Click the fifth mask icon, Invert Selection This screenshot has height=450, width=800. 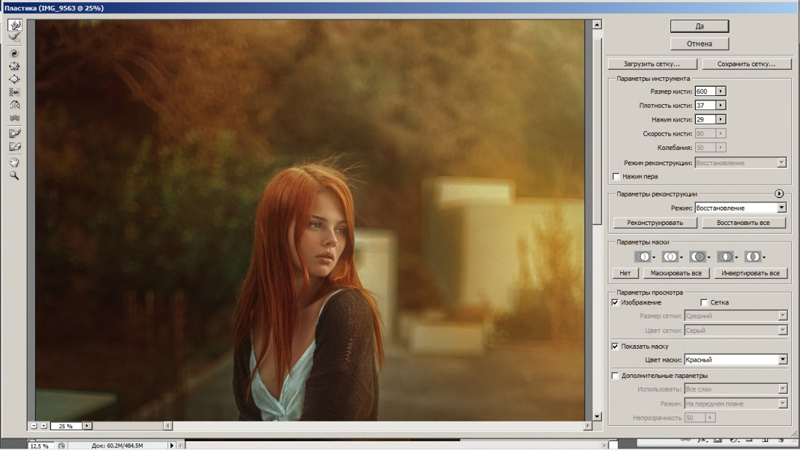(753, 257)
